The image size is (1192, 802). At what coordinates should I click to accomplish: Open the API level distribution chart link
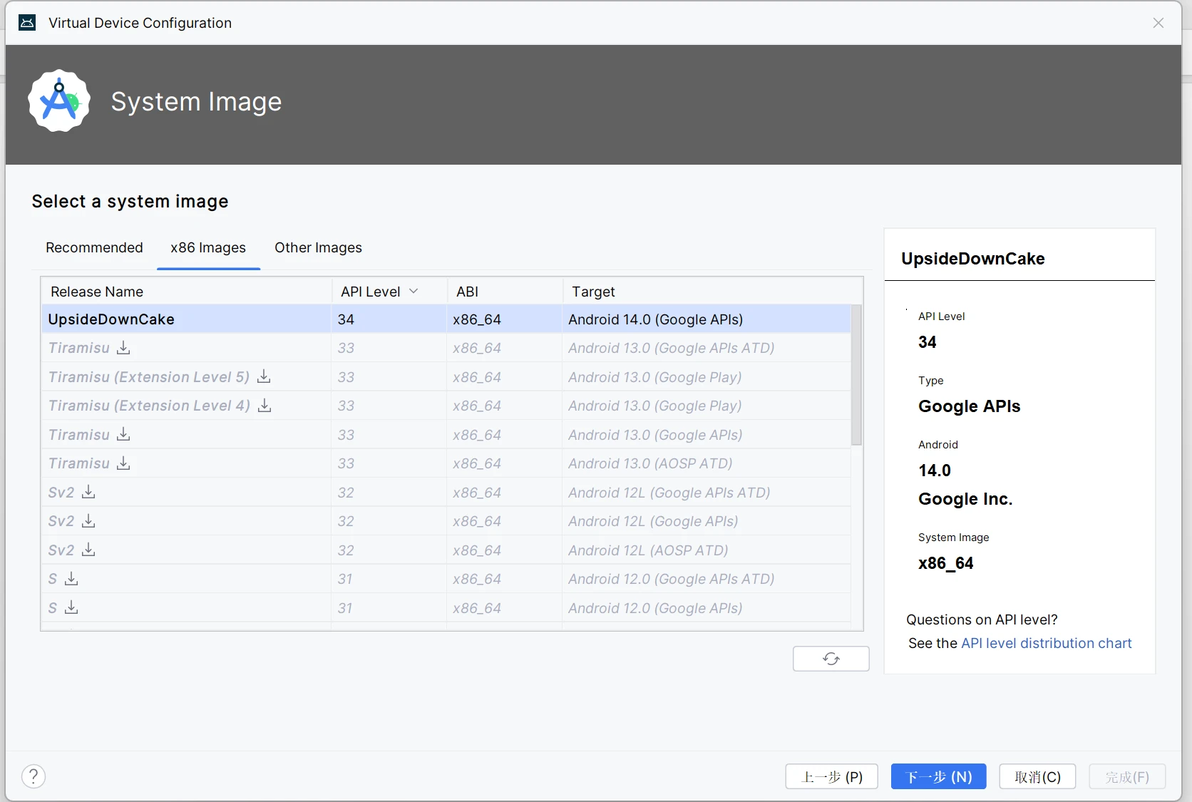coord(1046,643)
